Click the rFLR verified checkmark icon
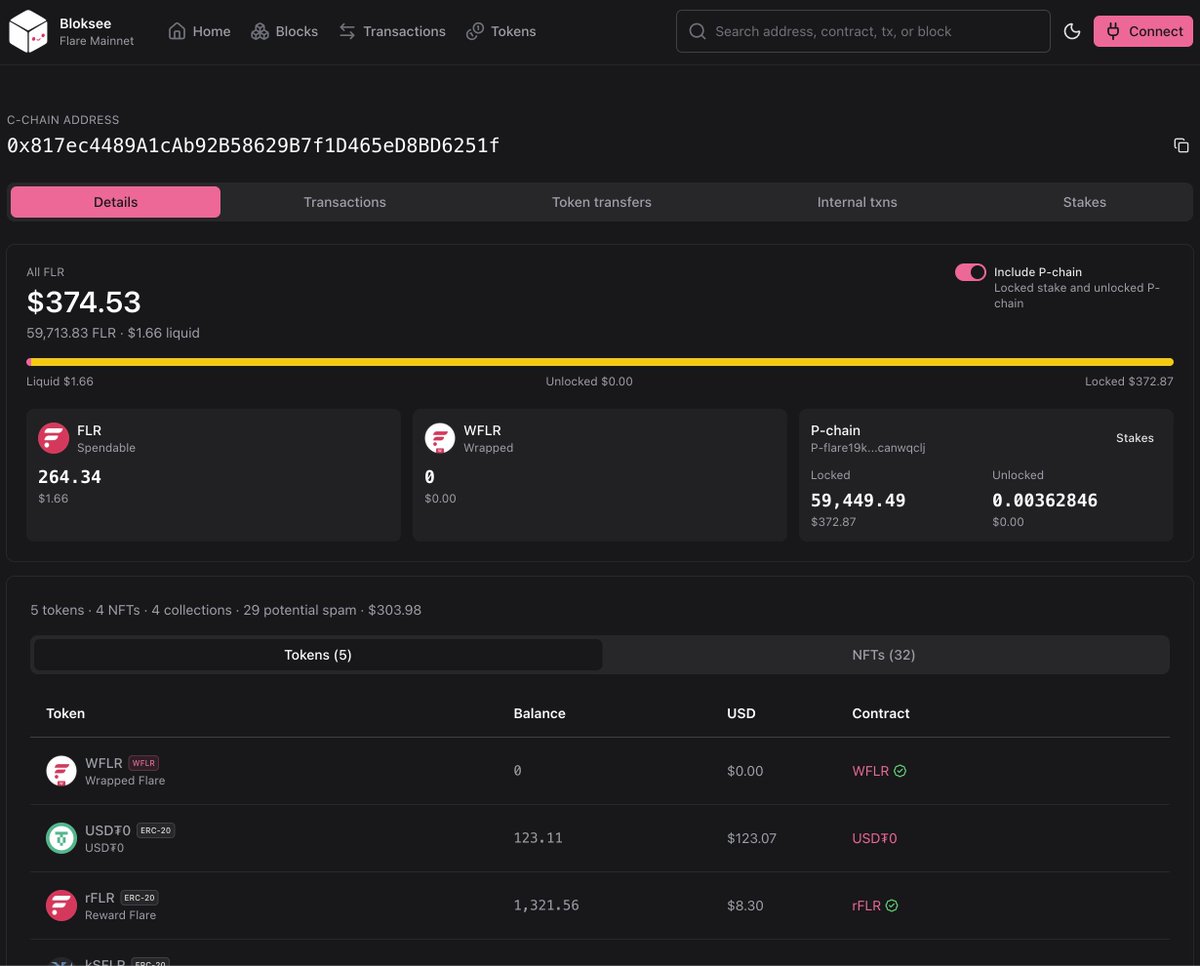Image resolution: width=1200 pixels, height=966 pixels. 892,905
